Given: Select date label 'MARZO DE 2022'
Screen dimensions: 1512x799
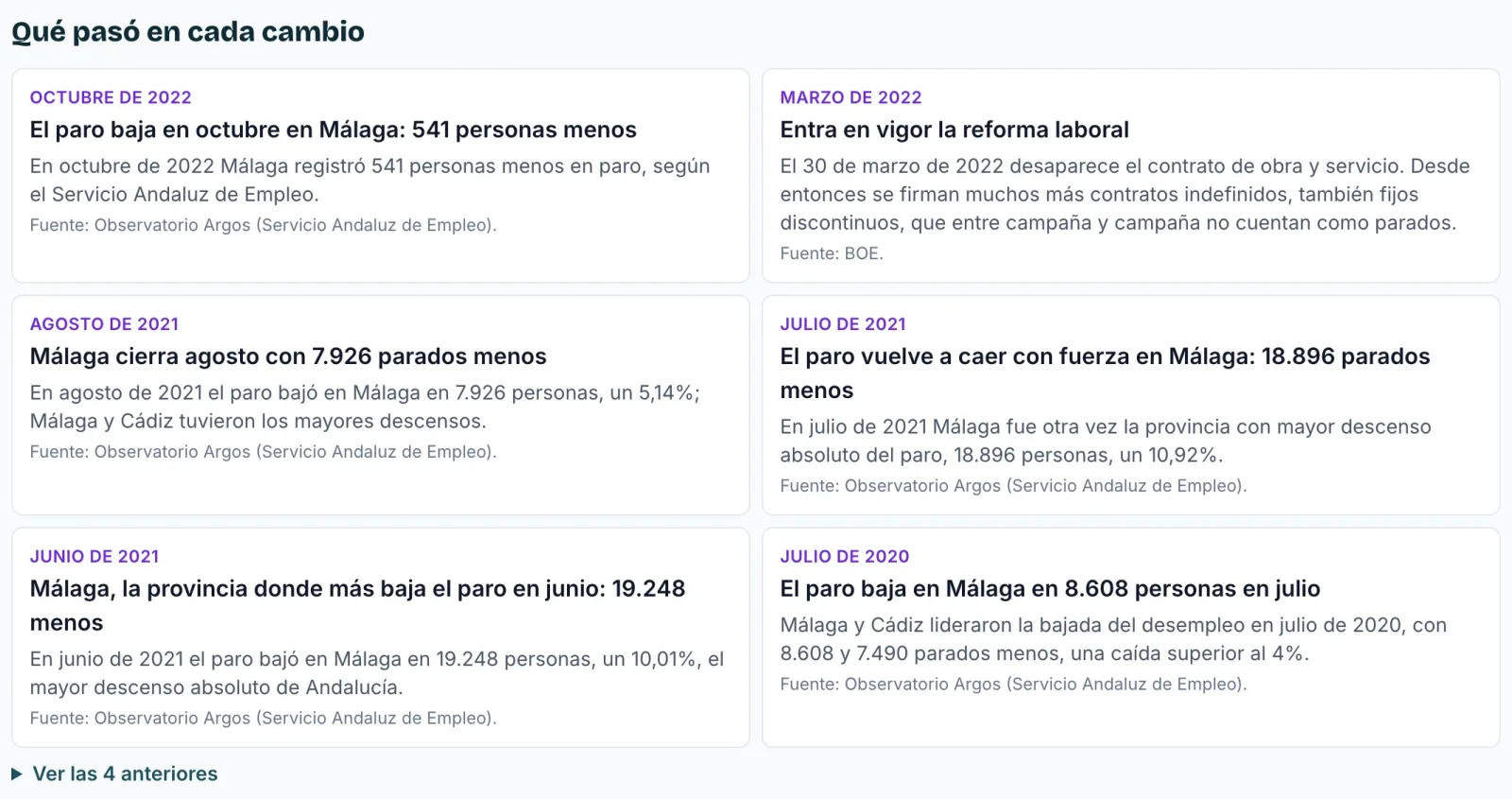Looking at the screenshot, I should (850, 97).
